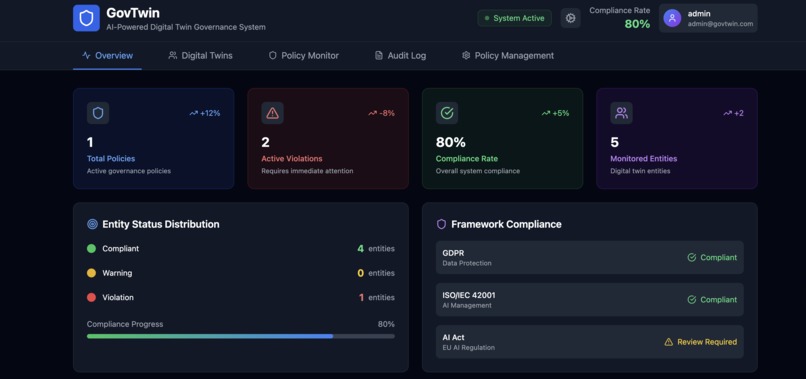Open the Audit Log tab
The width and height of the screenshot is (806, 379).
400,56
